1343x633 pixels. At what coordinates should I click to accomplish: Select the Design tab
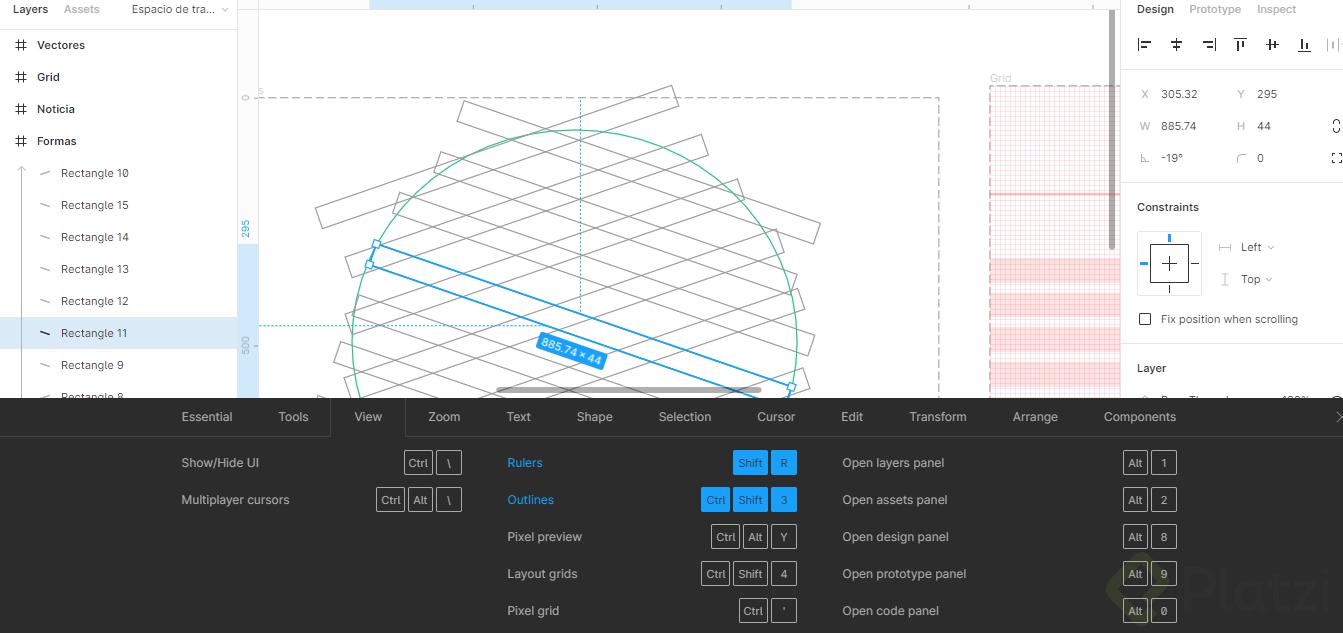(1155, 9)
